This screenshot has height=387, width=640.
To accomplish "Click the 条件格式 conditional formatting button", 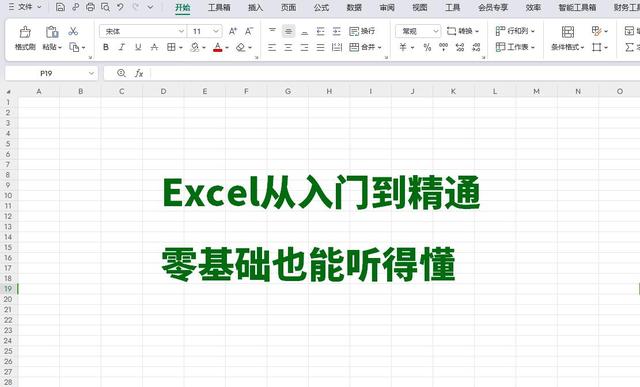I will click(567, 38).
